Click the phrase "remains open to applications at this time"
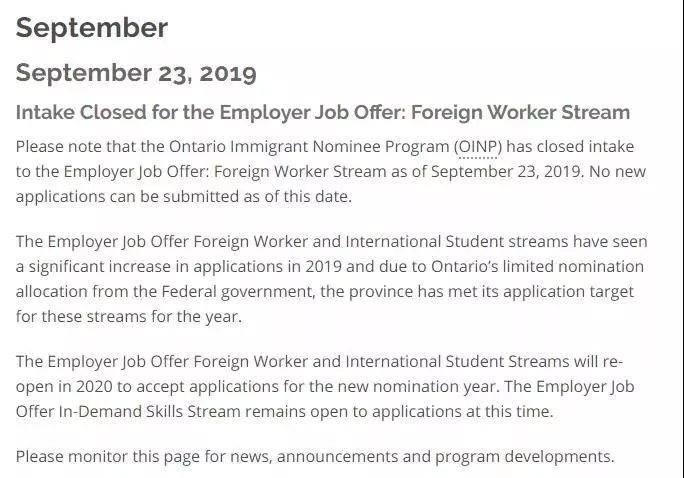This screenshot has width=684, height=478. tap(399, 412)
